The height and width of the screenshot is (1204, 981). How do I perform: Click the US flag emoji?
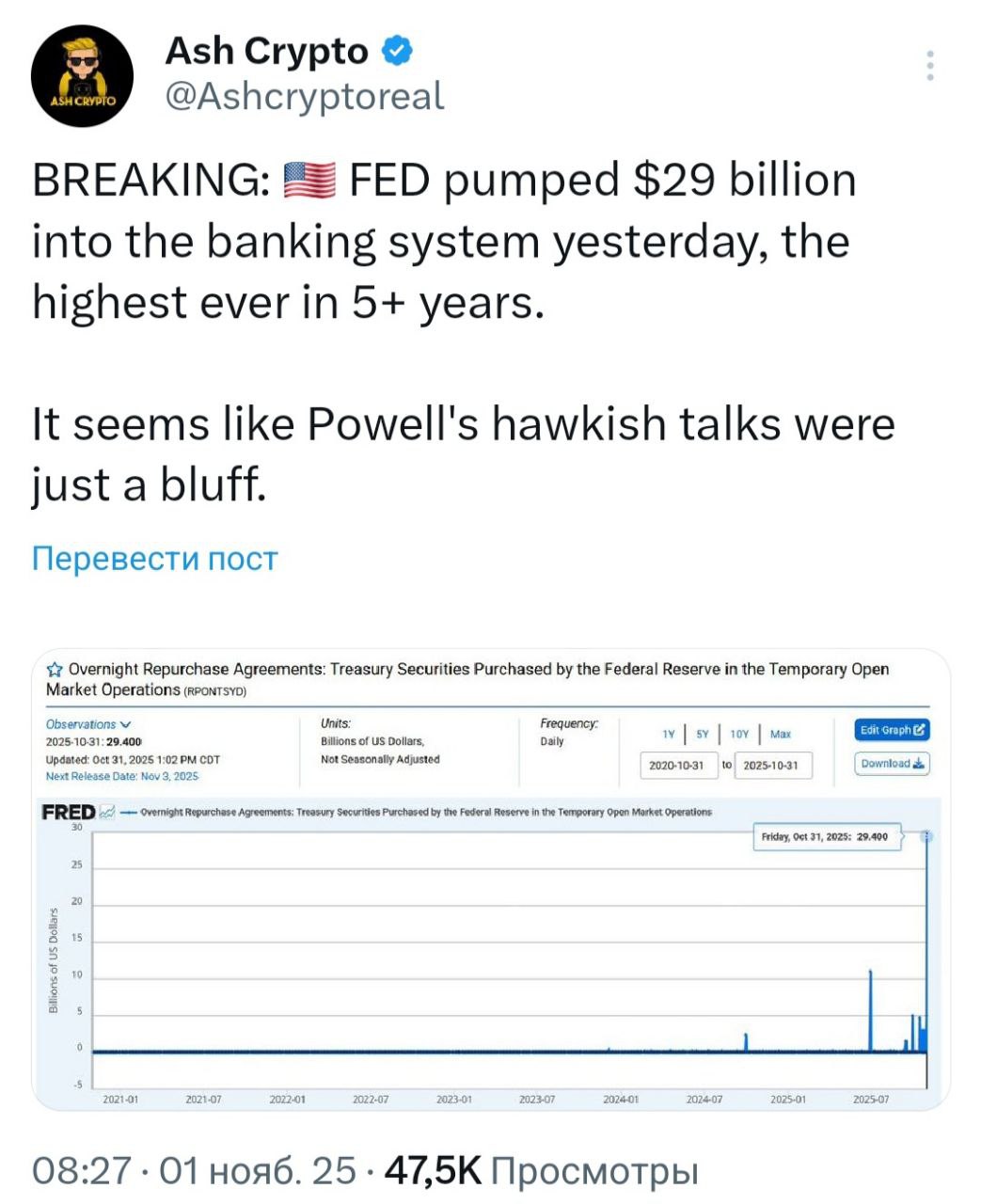click(309, 180)
